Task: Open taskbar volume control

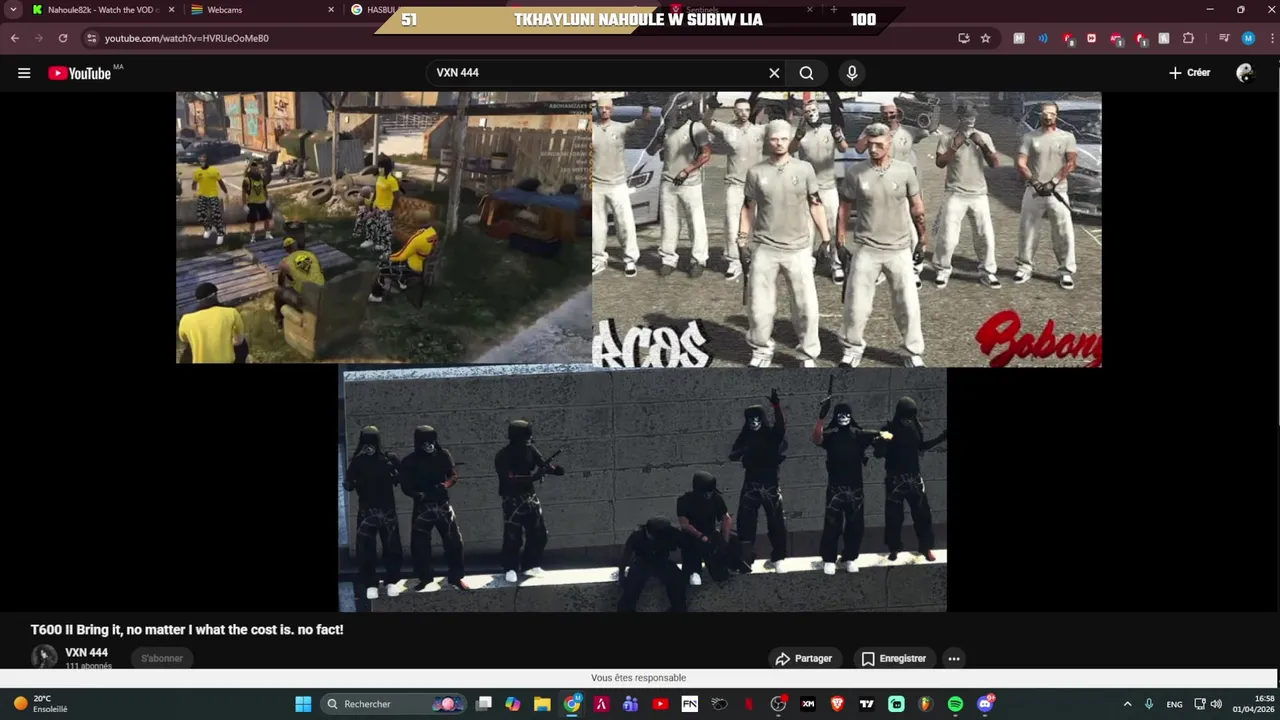Action: tap(1216, 704)
